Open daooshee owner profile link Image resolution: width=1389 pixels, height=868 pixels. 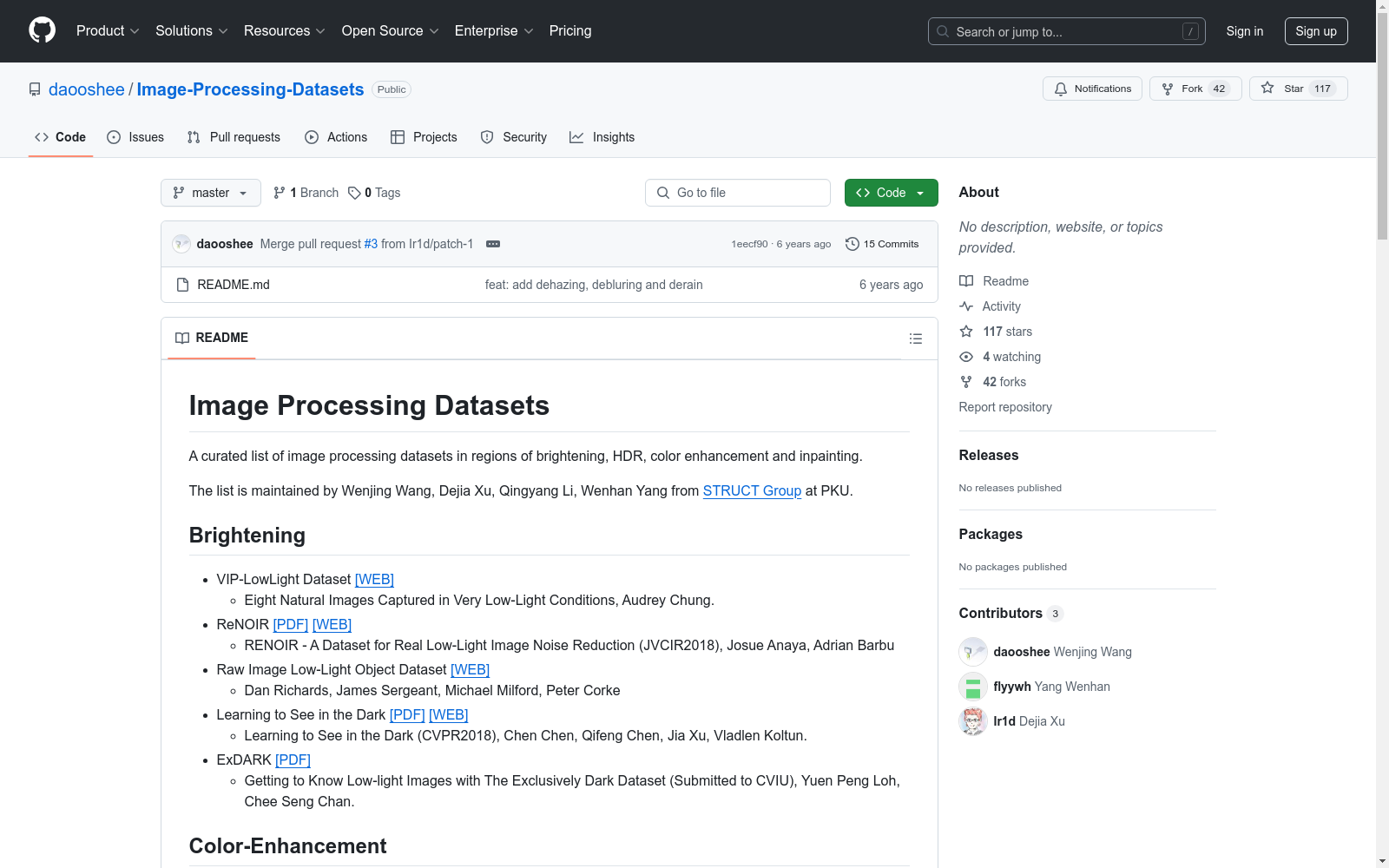pos(87,89)
